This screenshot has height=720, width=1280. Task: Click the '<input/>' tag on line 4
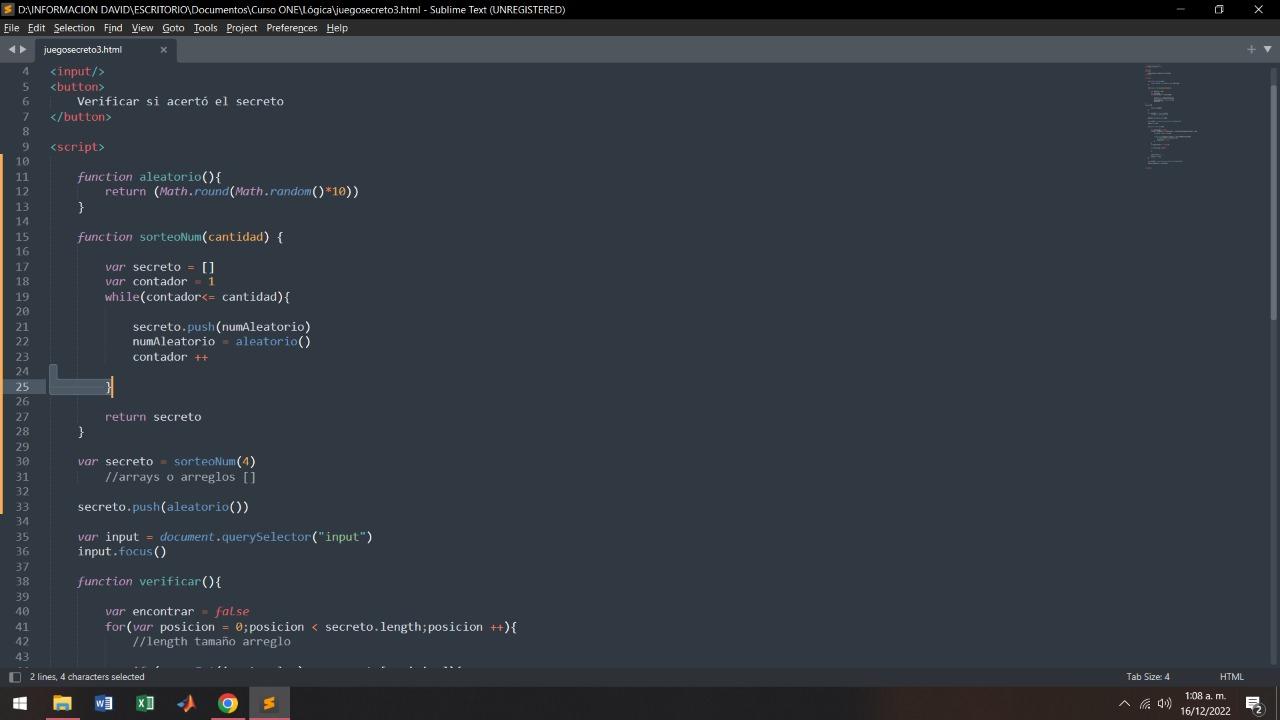point(77,72)
